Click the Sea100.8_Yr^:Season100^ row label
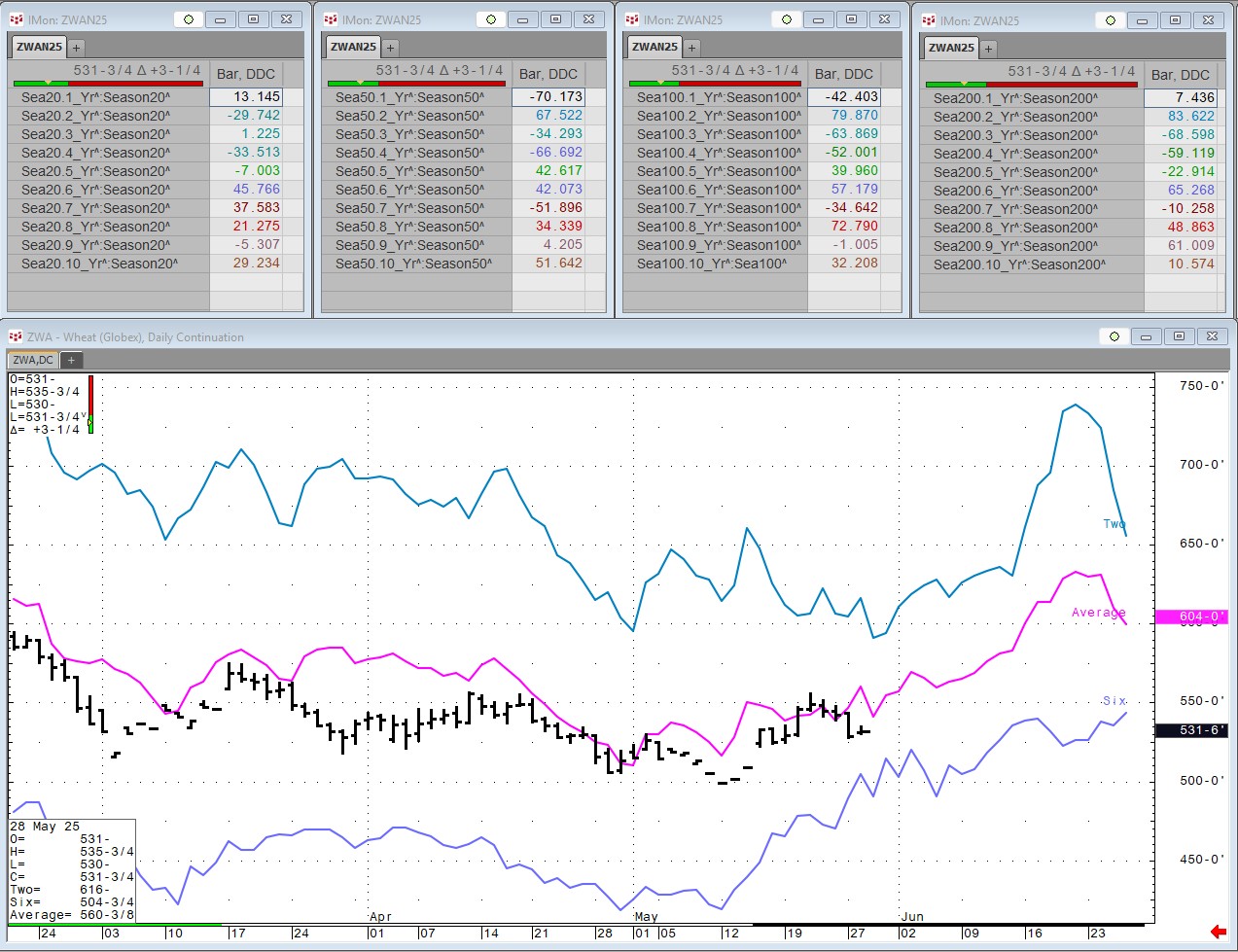 [x=719, y=227]
